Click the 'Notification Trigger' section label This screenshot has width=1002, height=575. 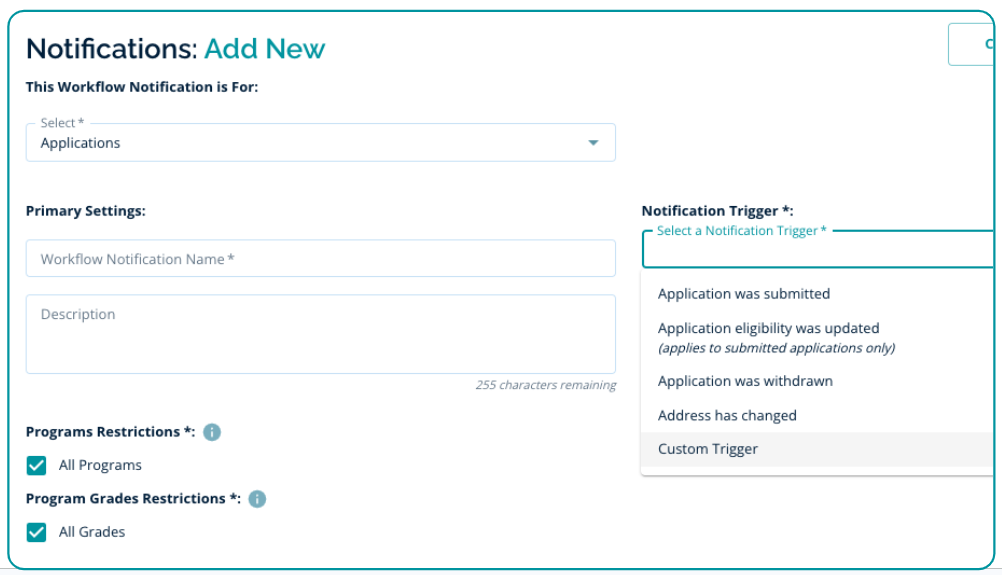(717, 211)
